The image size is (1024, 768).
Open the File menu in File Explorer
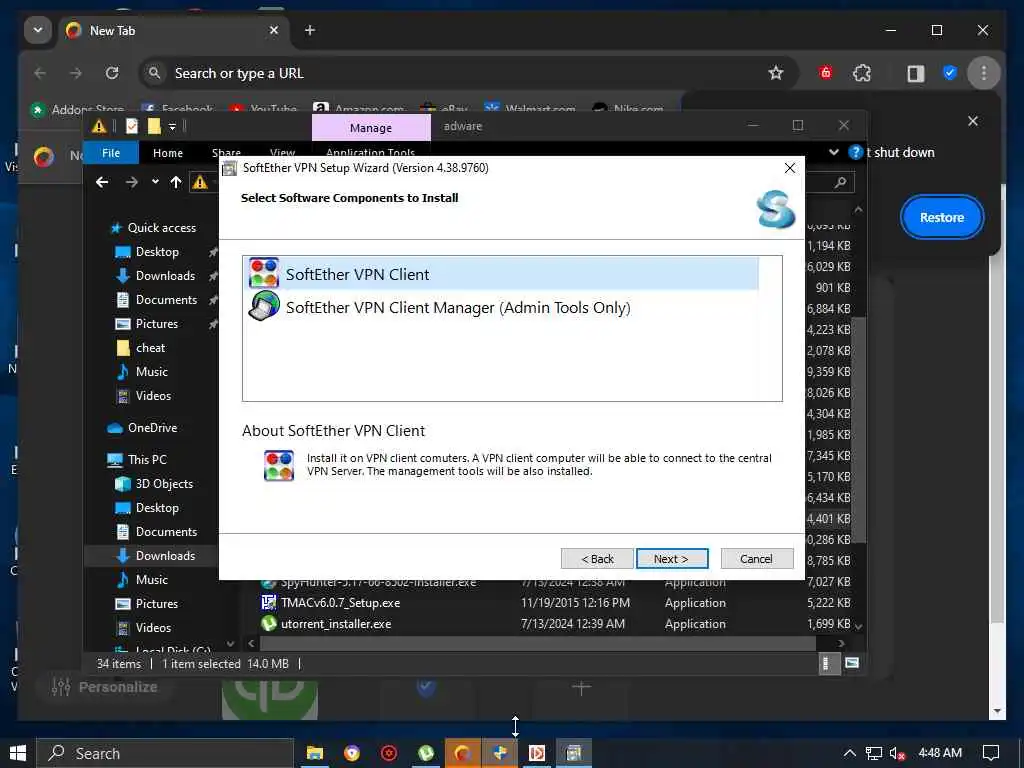coord(110,153)
